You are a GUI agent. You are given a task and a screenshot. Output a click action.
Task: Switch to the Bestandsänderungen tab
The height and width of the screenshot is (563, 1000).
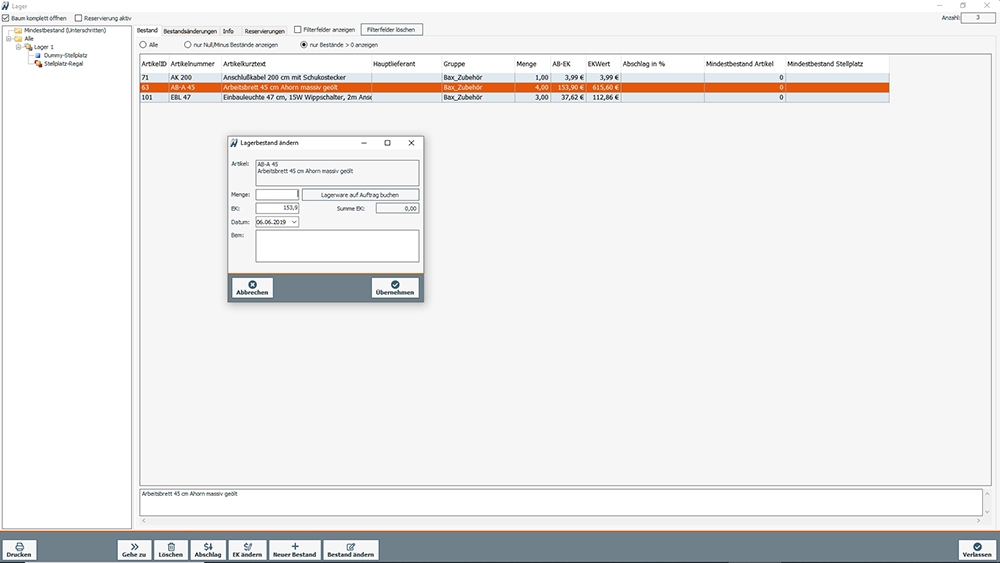190,31
